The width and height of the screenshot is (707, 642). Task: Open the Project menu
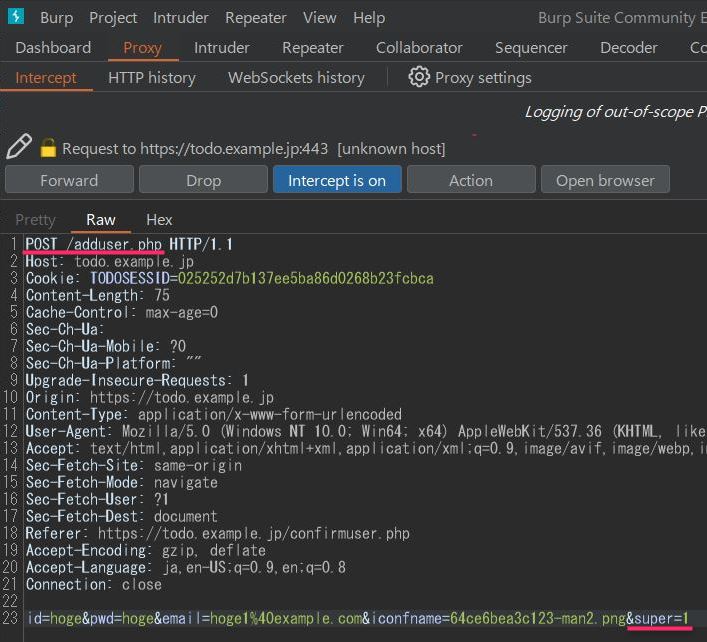(x=113, y=18)
